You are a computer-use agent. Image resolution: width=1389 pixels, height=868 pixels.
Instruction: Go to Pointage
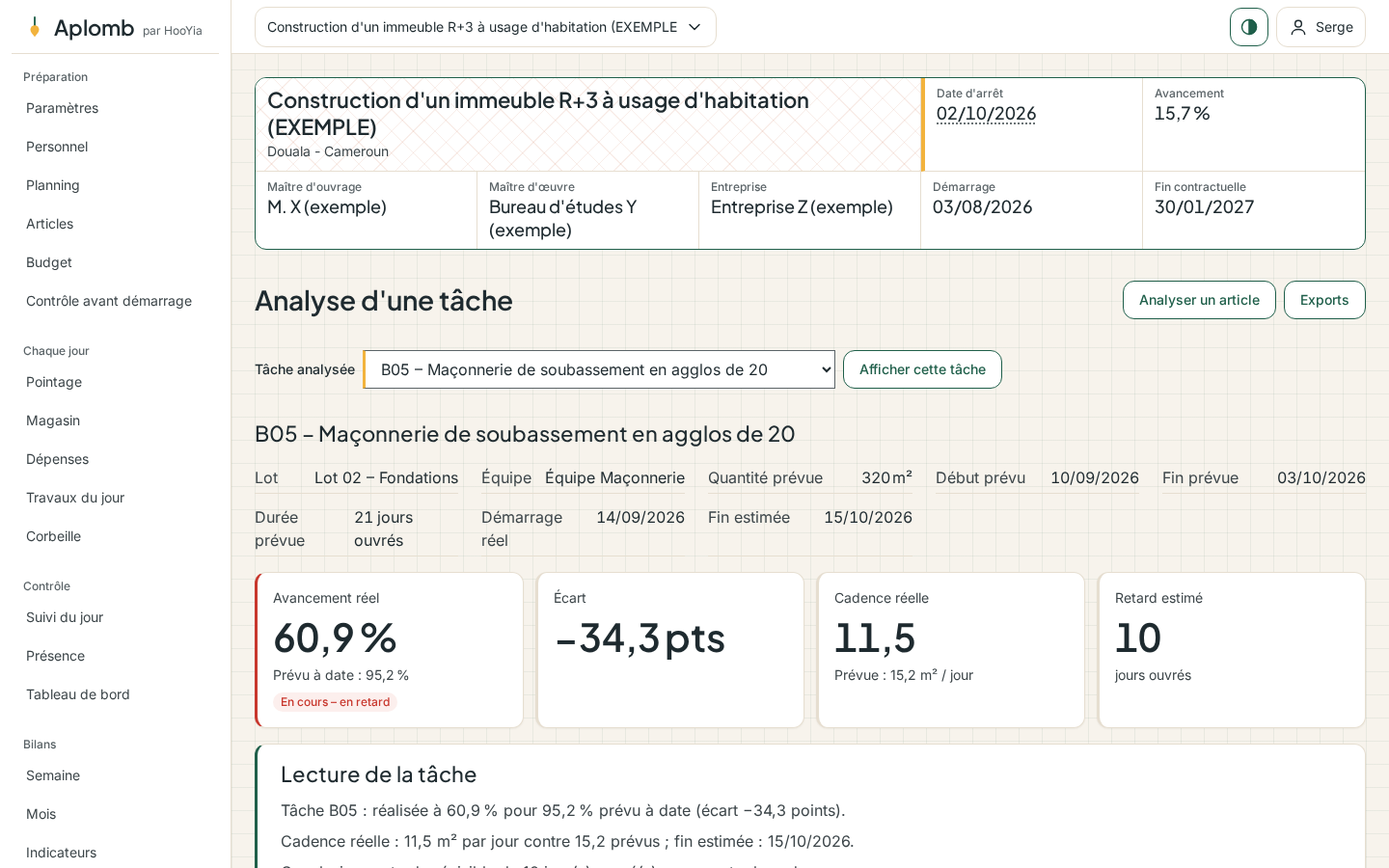(x=116, y=382)
